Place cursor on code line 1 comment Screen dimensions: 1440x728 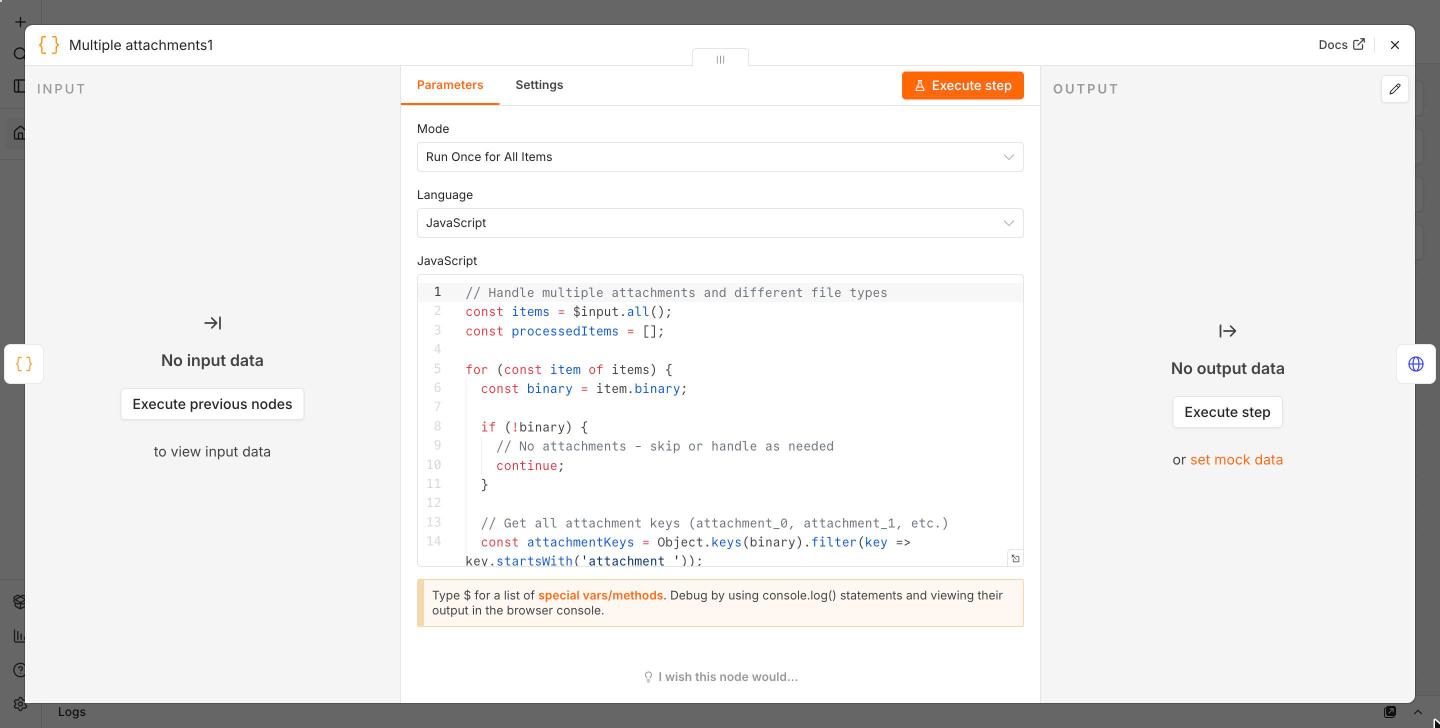coord(676,293)
